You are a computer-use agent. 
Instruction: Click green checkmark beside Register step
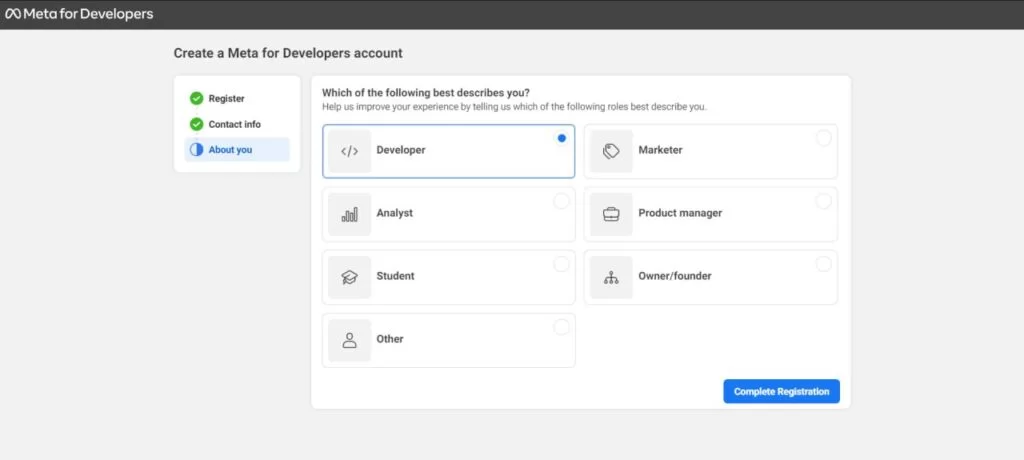point(197,99)
